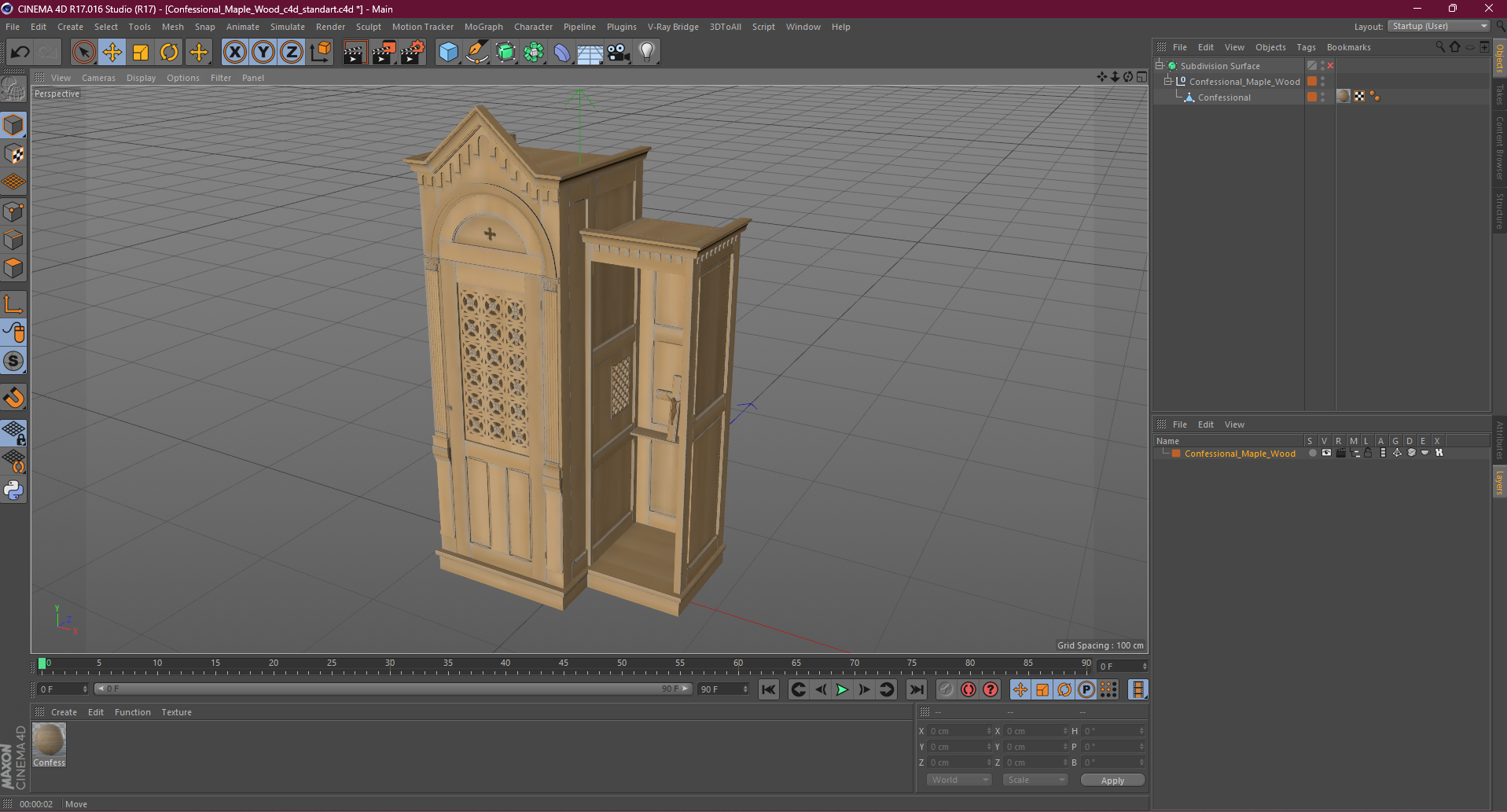Go to end of animation
The height and width of the screenshot is (812, 1507).
coord(916,689)
